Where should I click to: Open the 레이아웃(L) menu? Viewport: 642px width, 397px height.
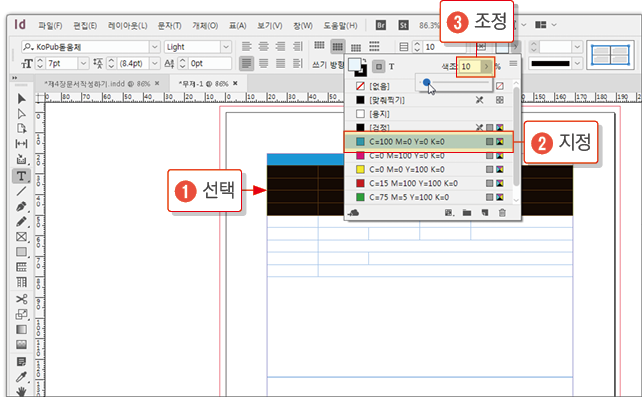click(x=127, y=26)
